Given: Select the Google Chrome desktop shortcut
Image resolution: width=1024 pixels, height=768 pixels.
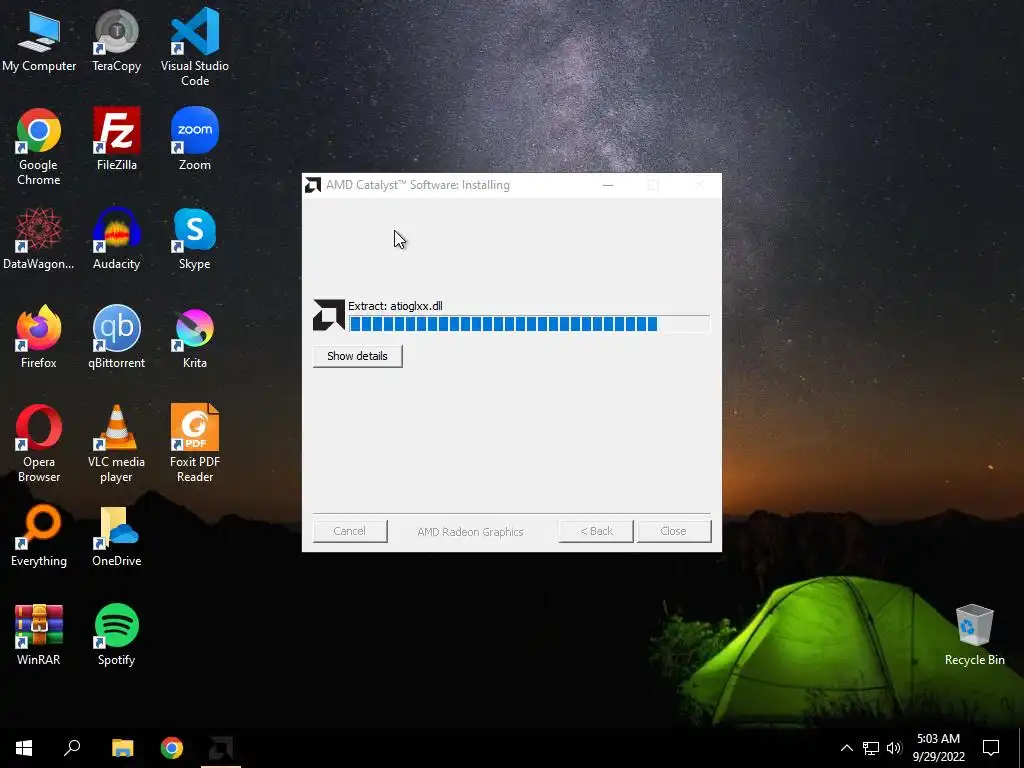Looking at the screenshot, I should click(39, 147).
